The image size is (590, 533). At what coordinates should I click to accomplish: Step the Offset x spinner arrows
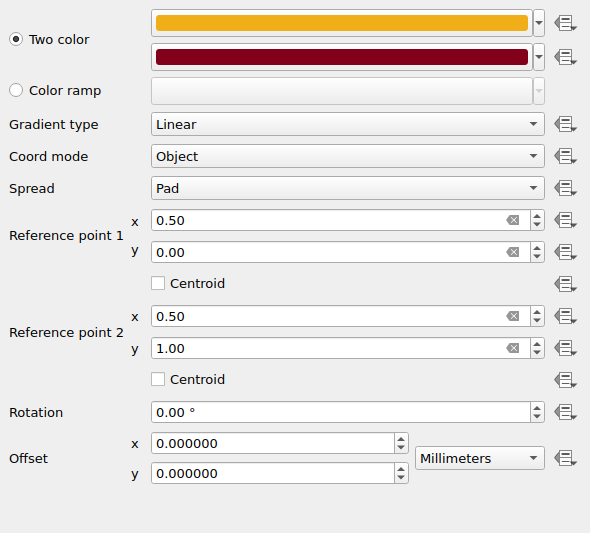[401, 443]
